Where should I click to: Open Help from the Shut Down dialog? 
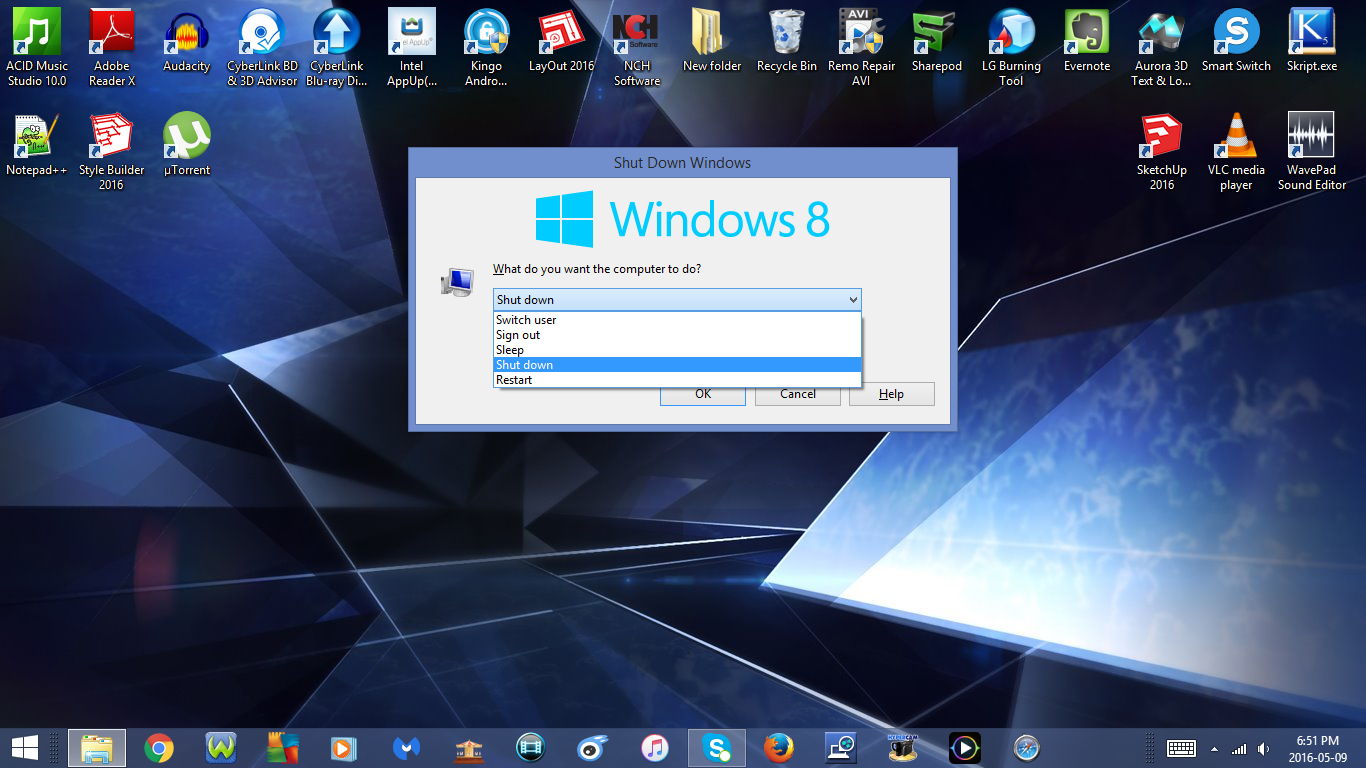[x=892, y=394]
